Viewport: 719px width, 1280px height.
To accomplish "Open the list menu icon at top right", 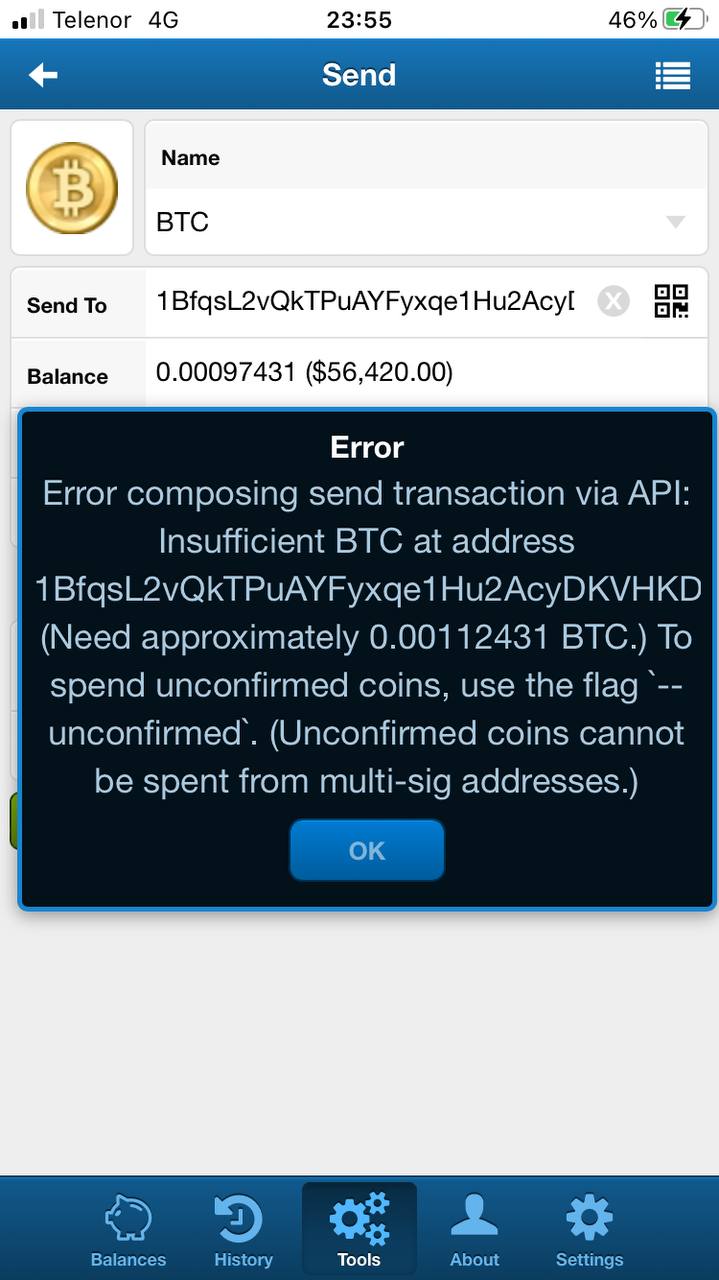I will click(673, 76).
